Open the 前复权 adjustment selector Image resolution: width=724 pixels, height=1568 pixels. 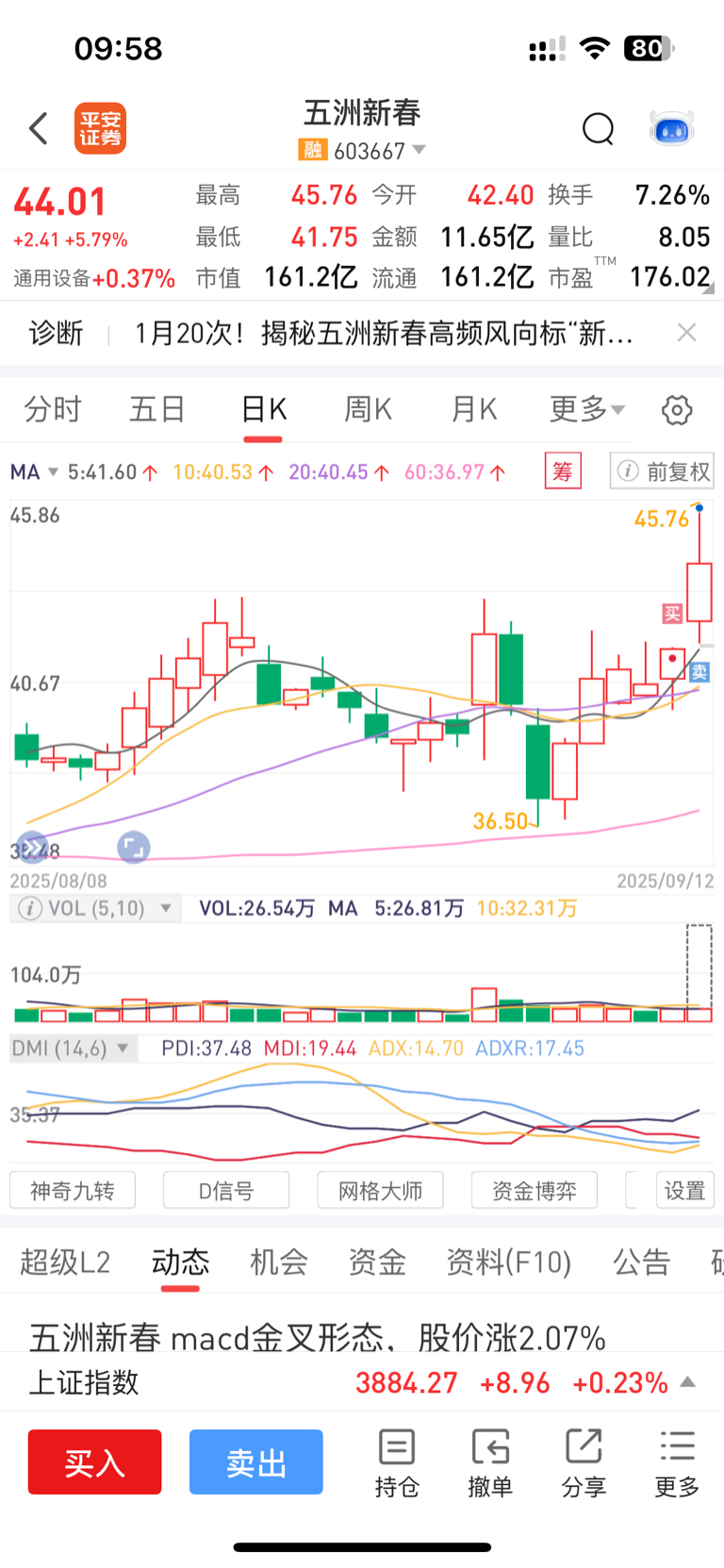pos(662,470)
